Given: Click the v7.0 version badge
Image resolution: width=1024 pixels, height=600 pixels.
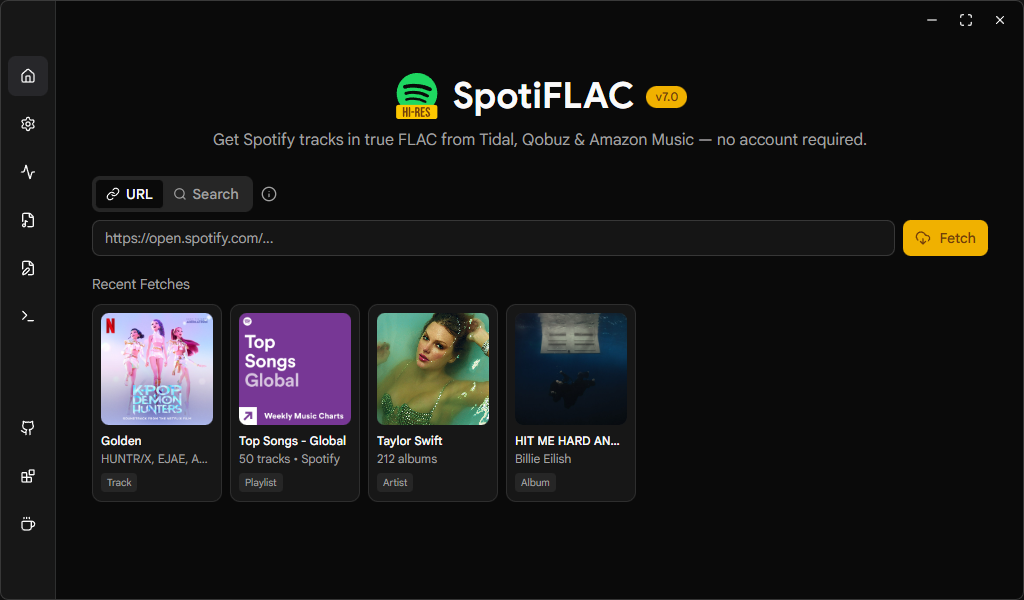Looking at the screenshot, I should (x=666, y=97).
